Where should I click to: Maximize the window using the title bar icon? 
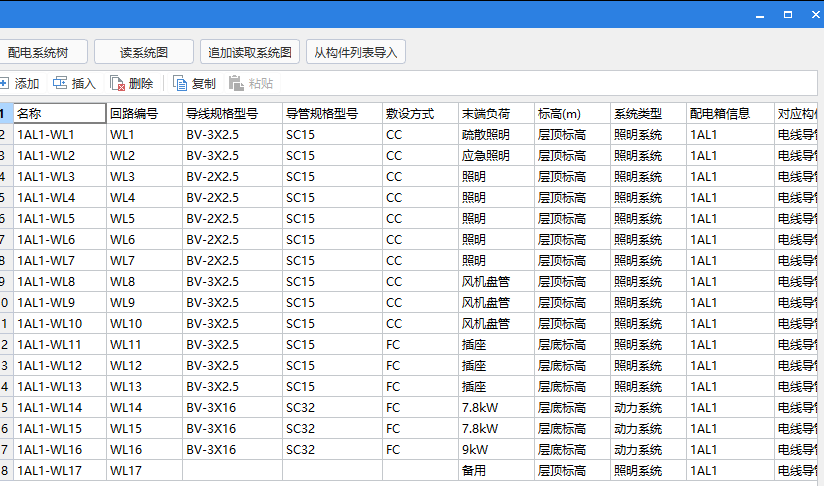(x=787, y=14)
